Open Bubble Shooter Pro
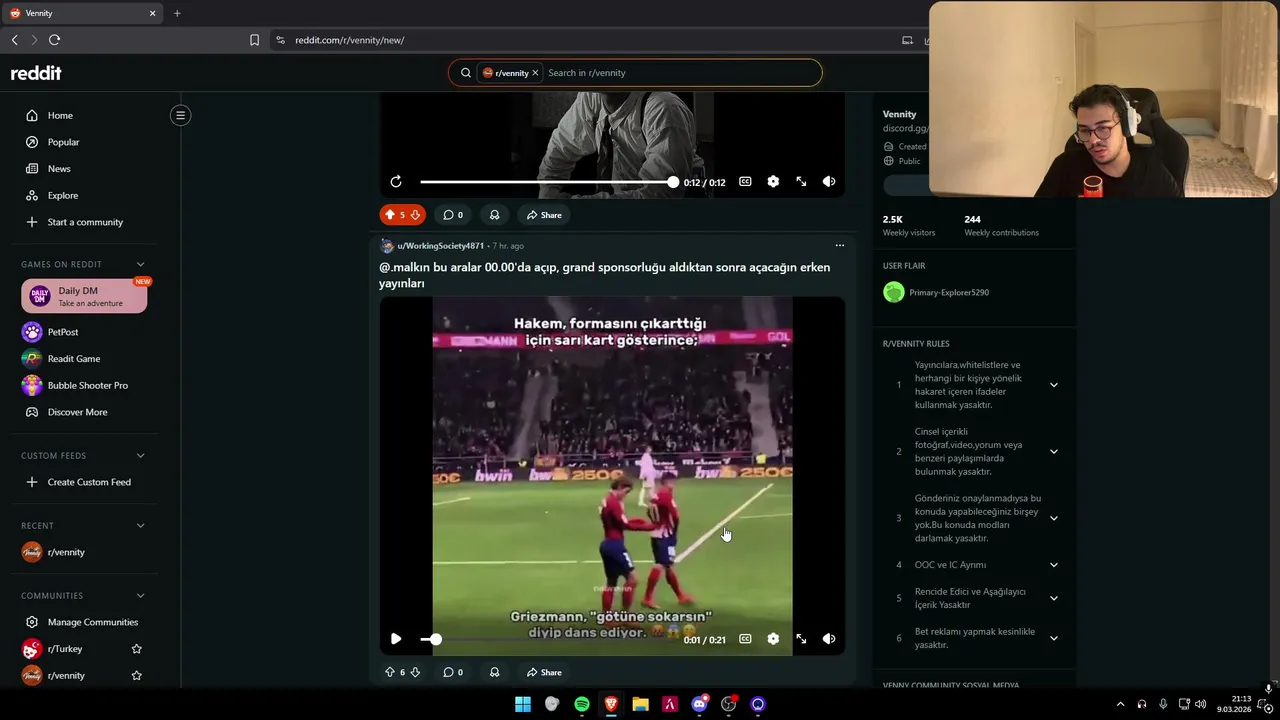 click(x=85, y=385)
